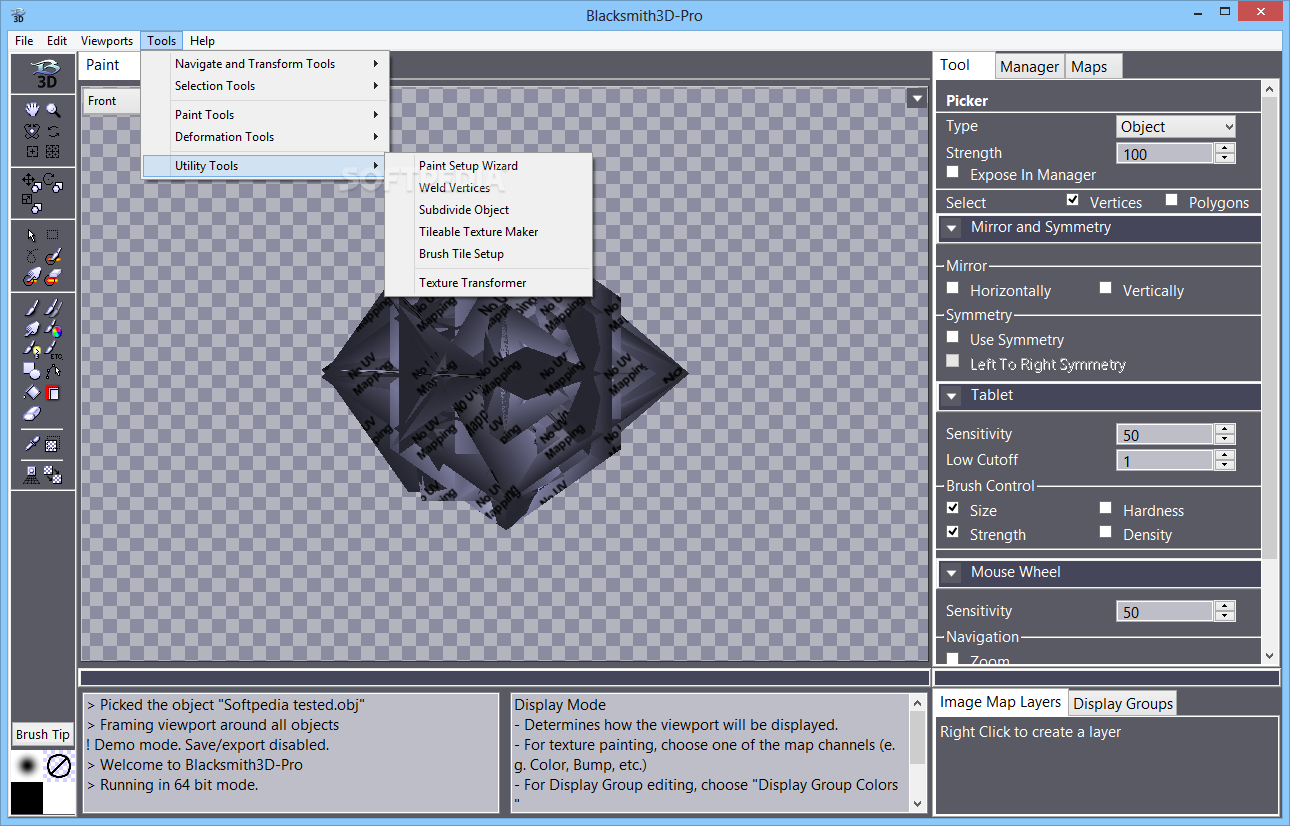1290x826 pixels.
Task: Click the checkered squares transfer icon
Action: [x=53, y=475]
